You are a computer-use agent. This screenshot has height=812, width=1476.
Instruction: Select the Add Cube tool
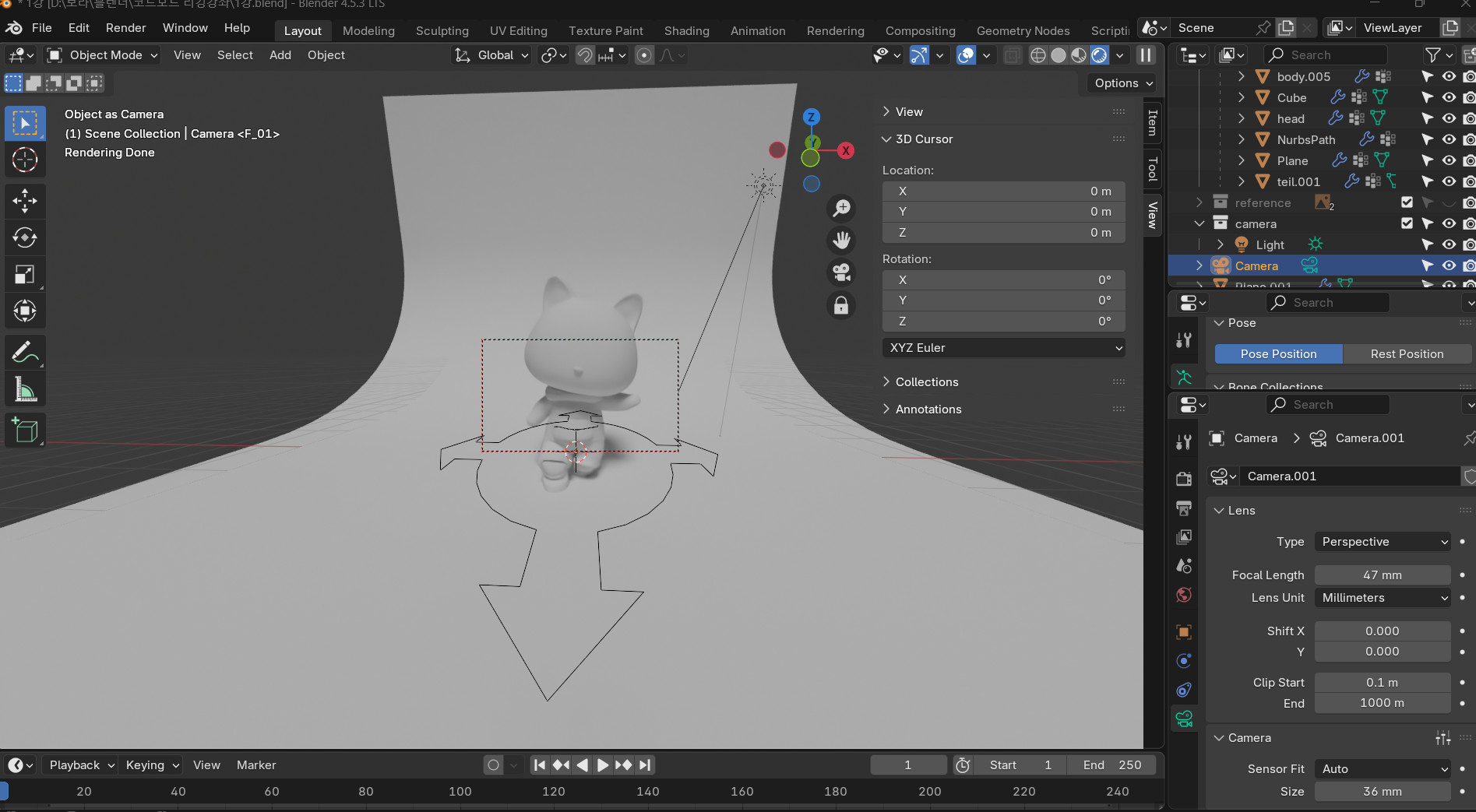[x=25, y=431]
